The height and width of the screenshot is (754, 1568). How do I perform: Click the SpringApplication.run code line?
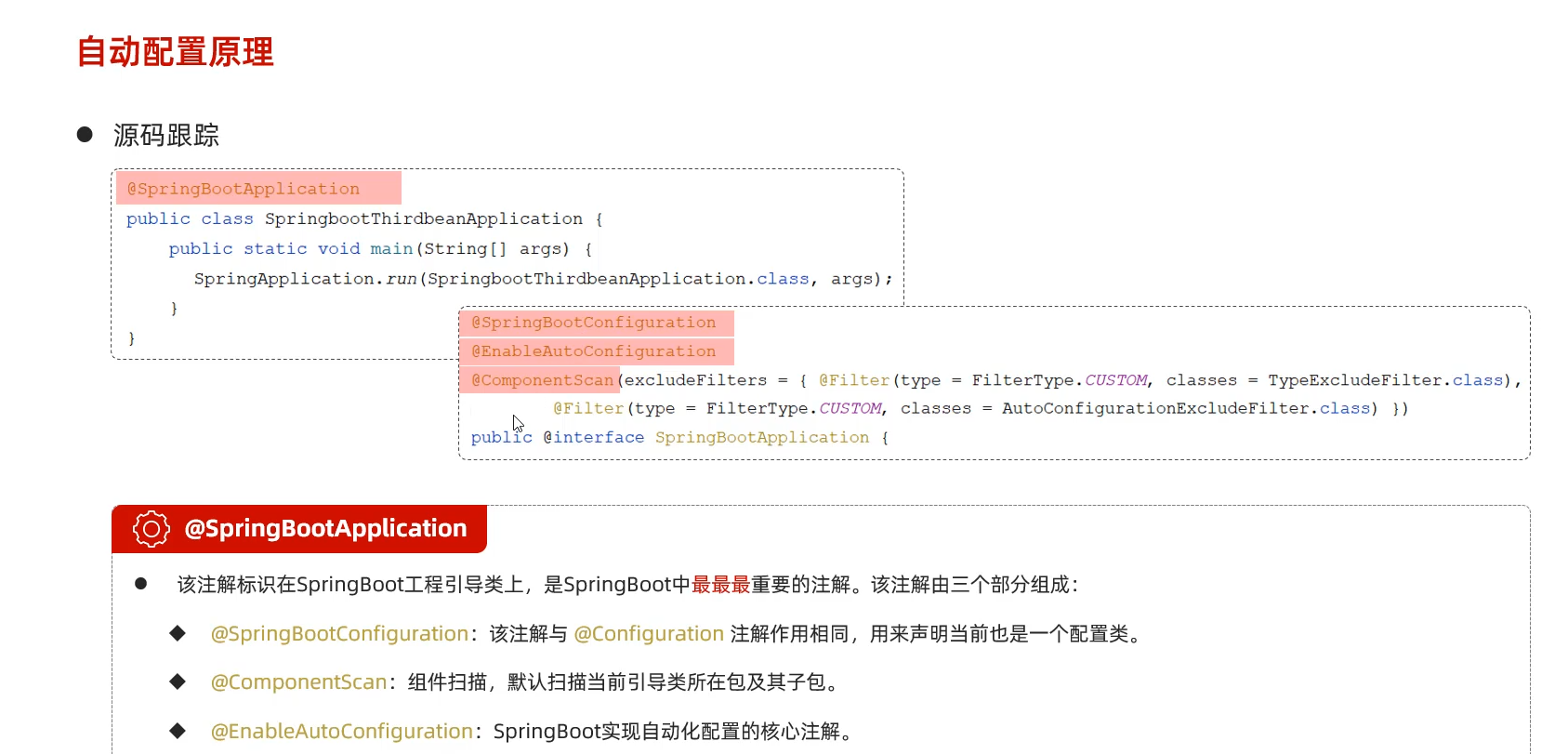543,279
